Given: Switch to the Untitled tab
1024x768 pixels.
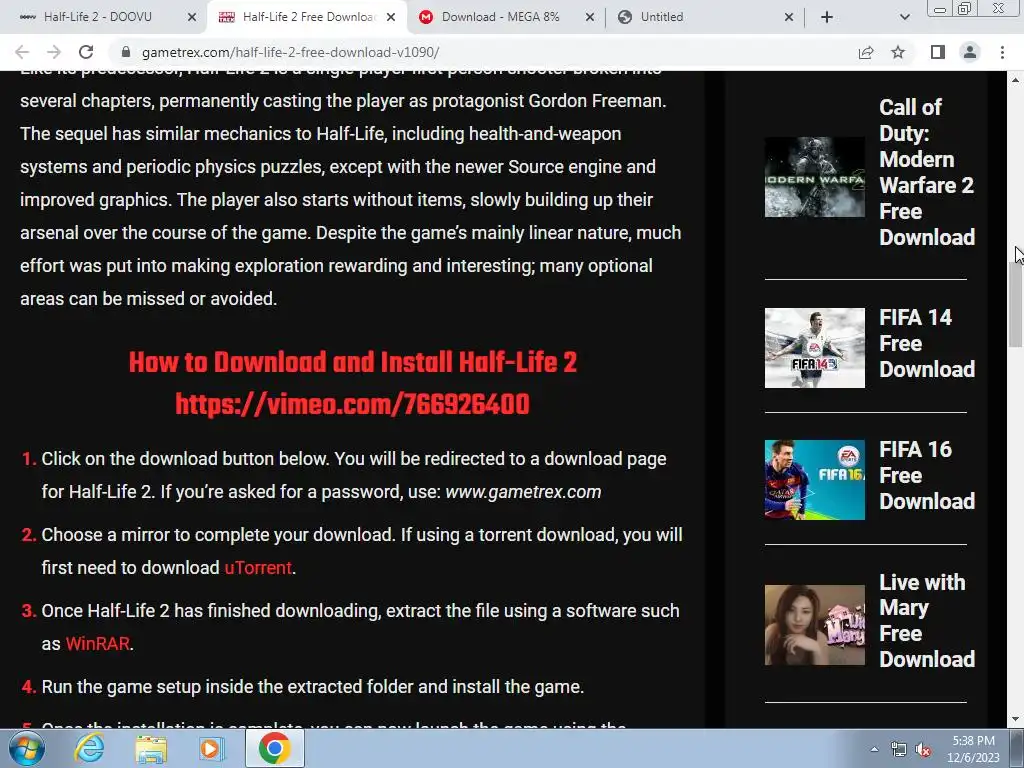Looking at the screenshot, I should [662, 18].
